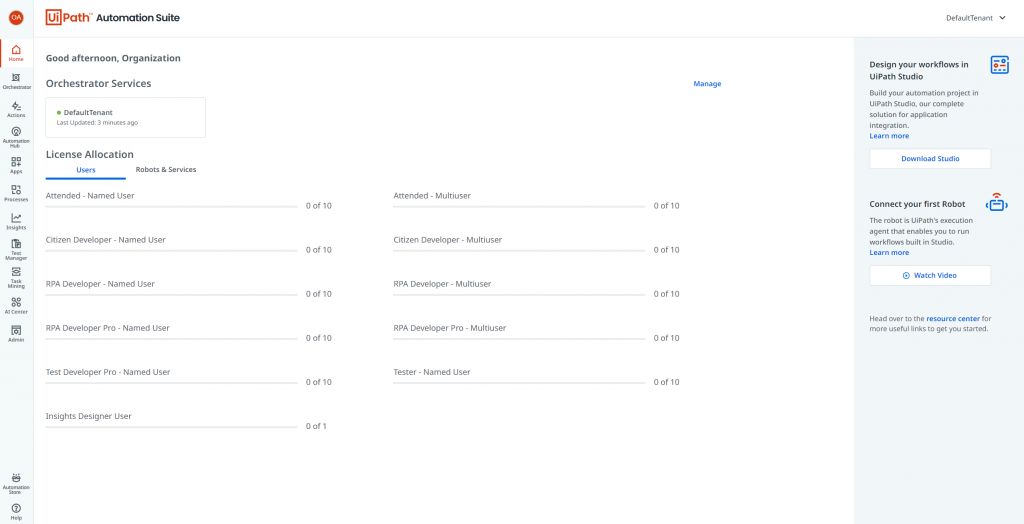Open Automation Hub in sidebar
This screenshot has width=1024, height=524.
[x=16, y=138]
